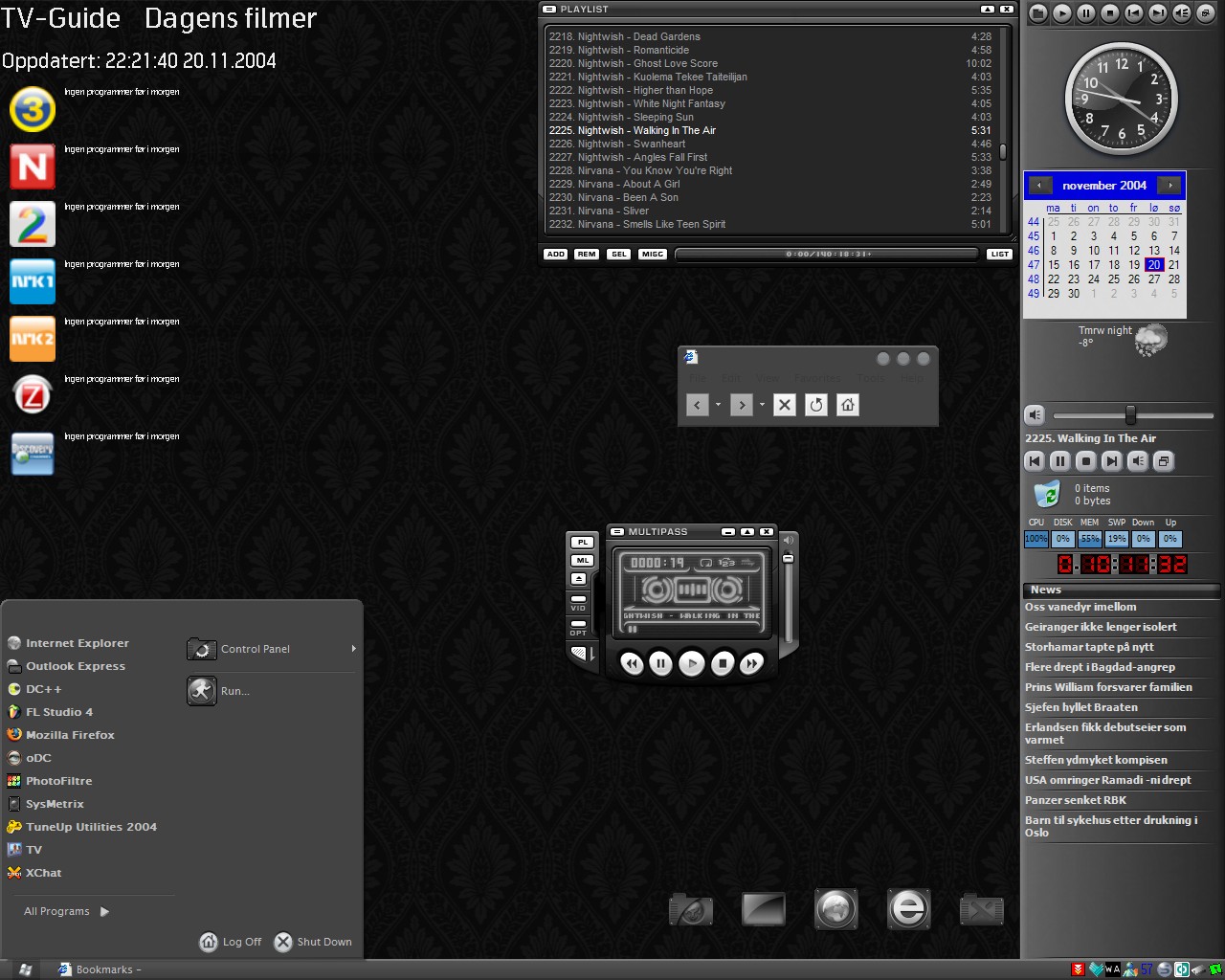Click the weather cloud icon in the sidebar
The width and height of the screenshot is (1225, 980).
pos(1151,340)
